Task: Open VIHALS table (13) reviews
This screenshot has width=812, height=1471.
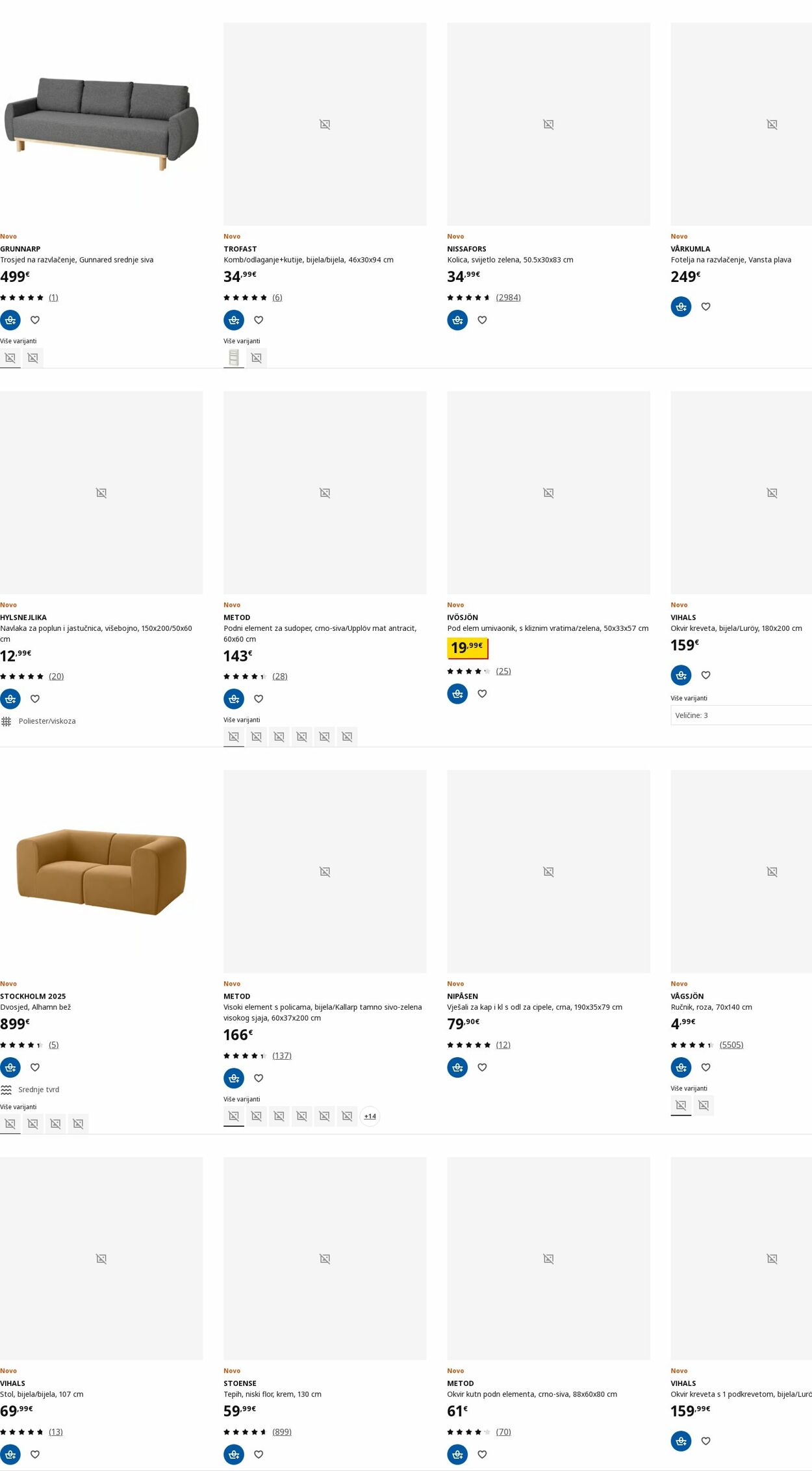Action: coord(56,1432)
